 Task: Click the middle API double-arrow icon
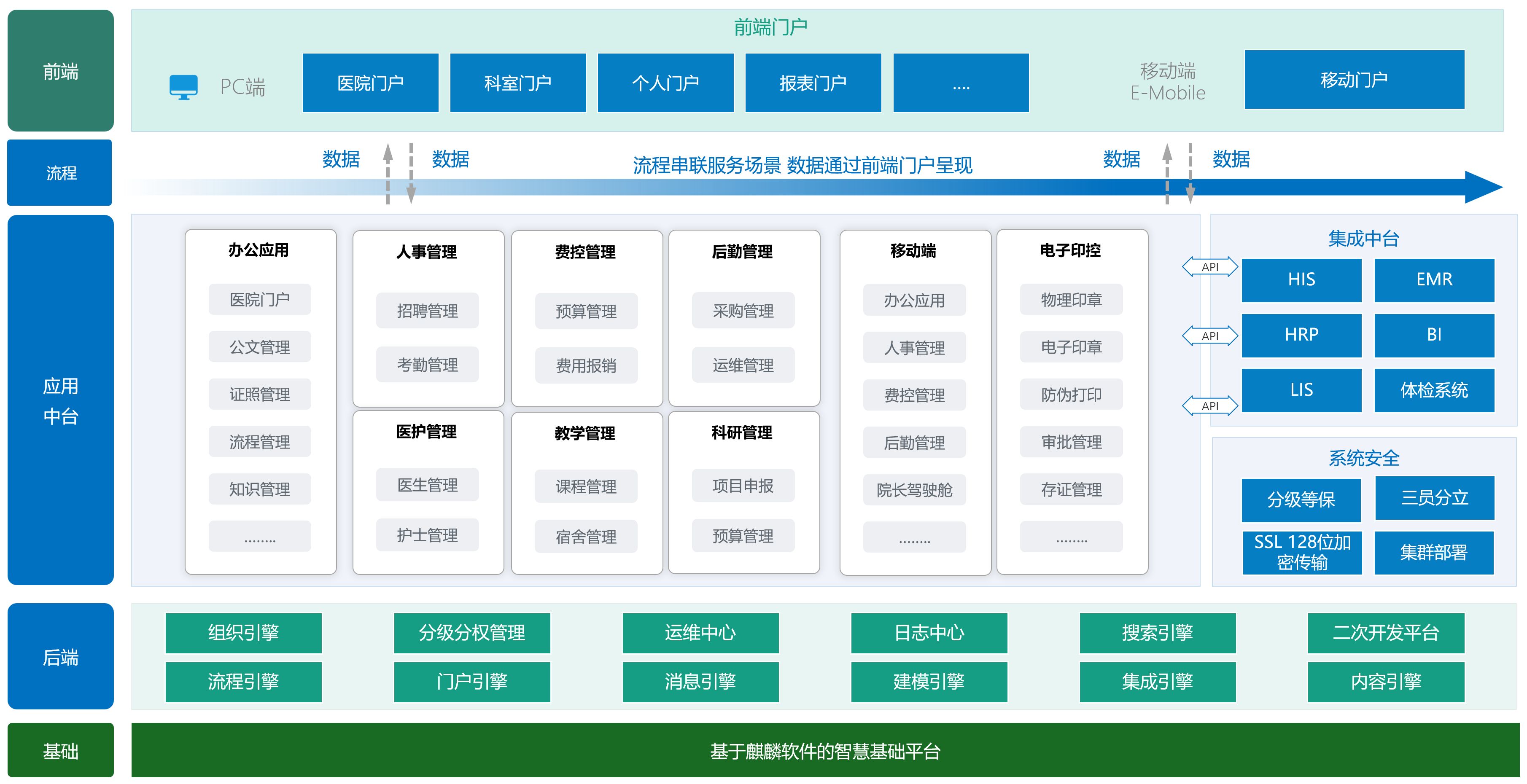coord(1210,336)
